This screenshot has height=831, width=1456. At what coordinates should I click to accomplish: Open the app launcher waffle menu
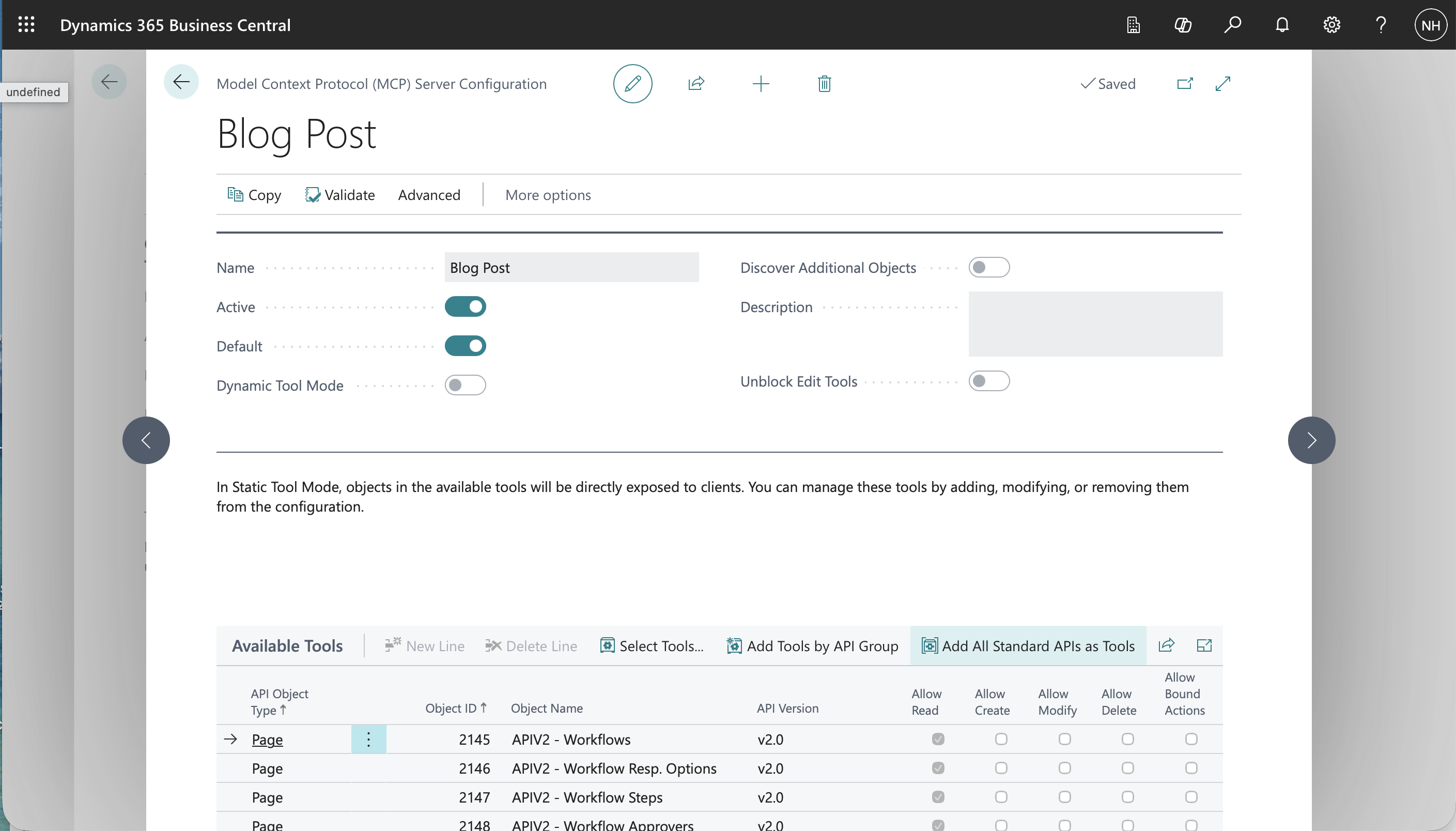26,24
